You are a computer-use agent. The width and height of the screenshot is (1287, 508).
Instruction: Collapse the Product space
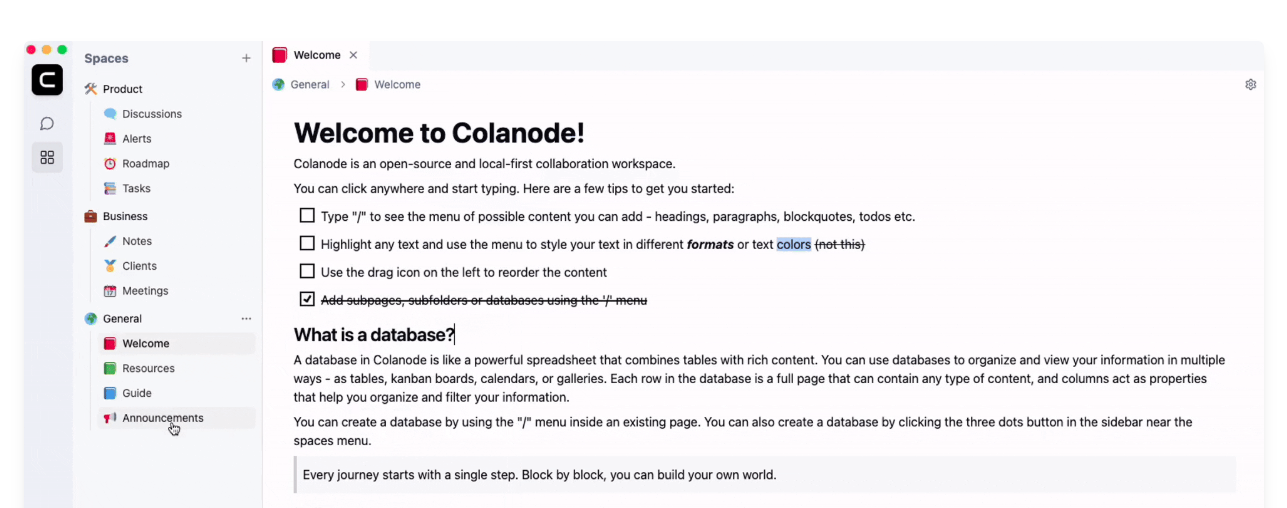coord(122,89)
